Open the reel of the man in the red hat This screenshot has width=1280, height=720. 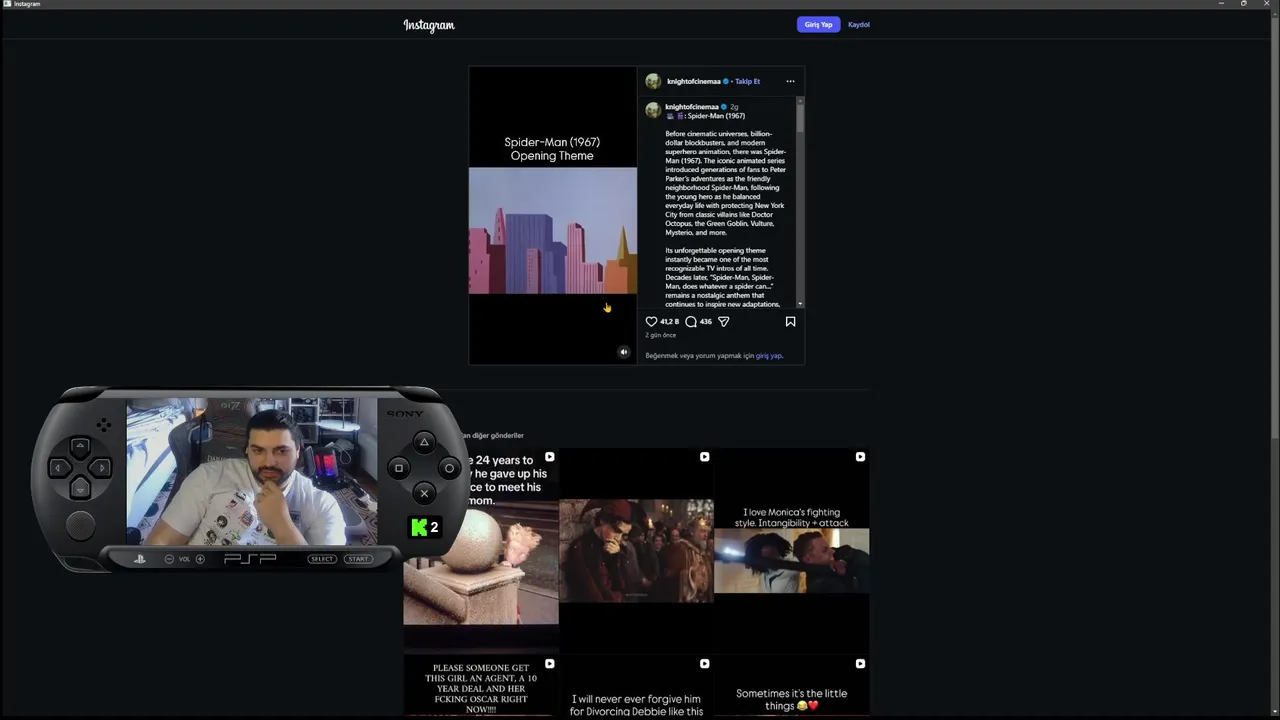coord(636,550)
